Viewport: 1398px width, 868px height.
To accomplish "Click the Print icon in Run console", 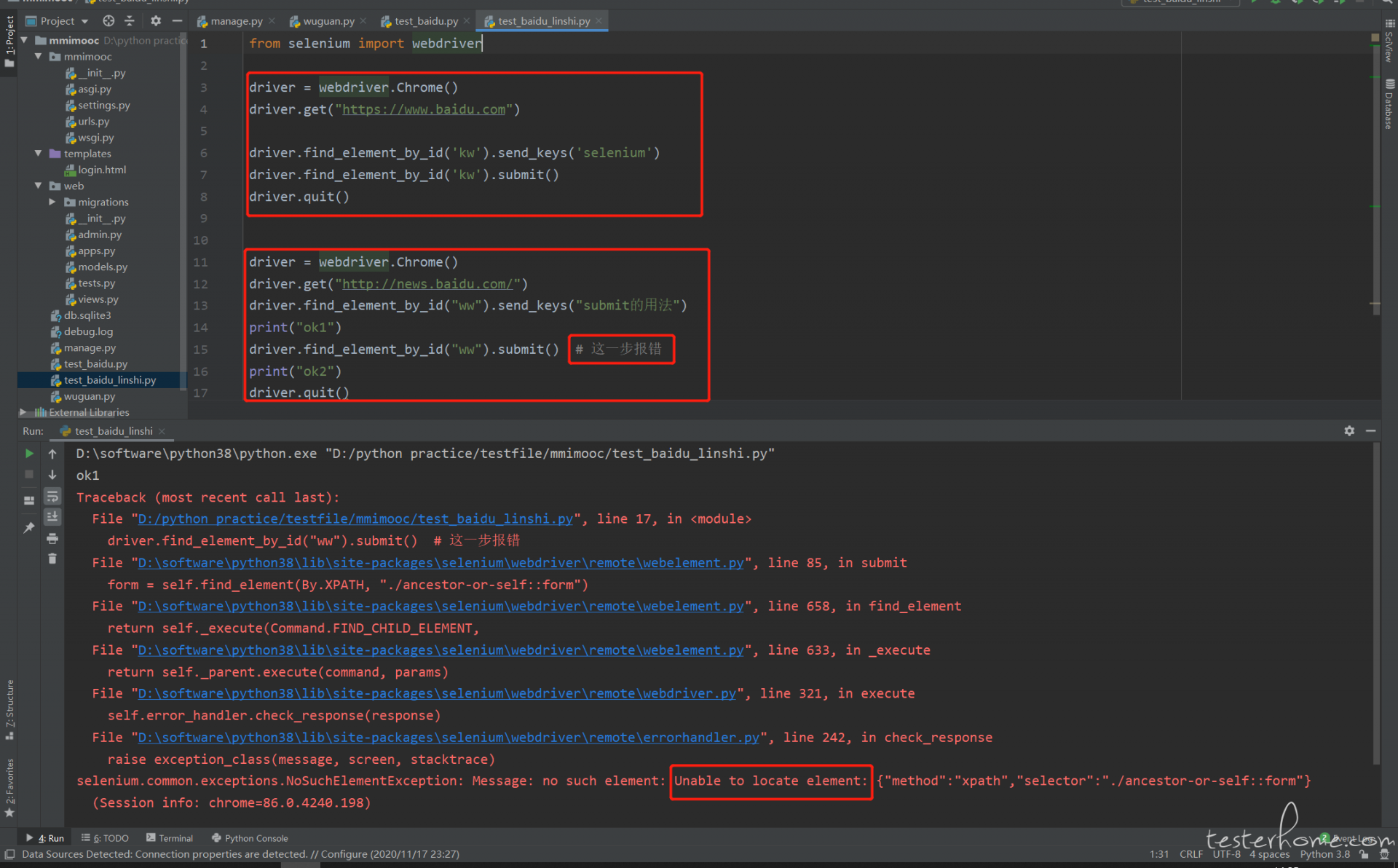I will point(52,539).
